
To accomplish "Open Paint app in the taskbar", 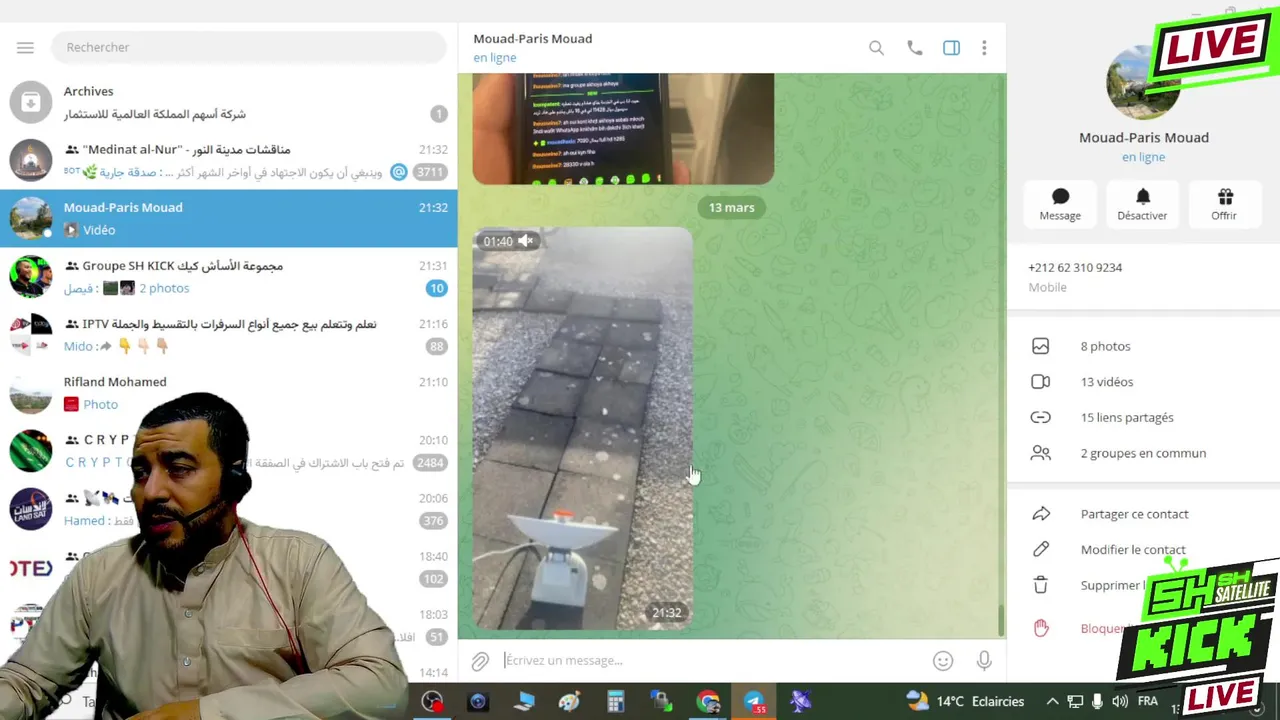I will pyautogui.click(x=570, y=702).
